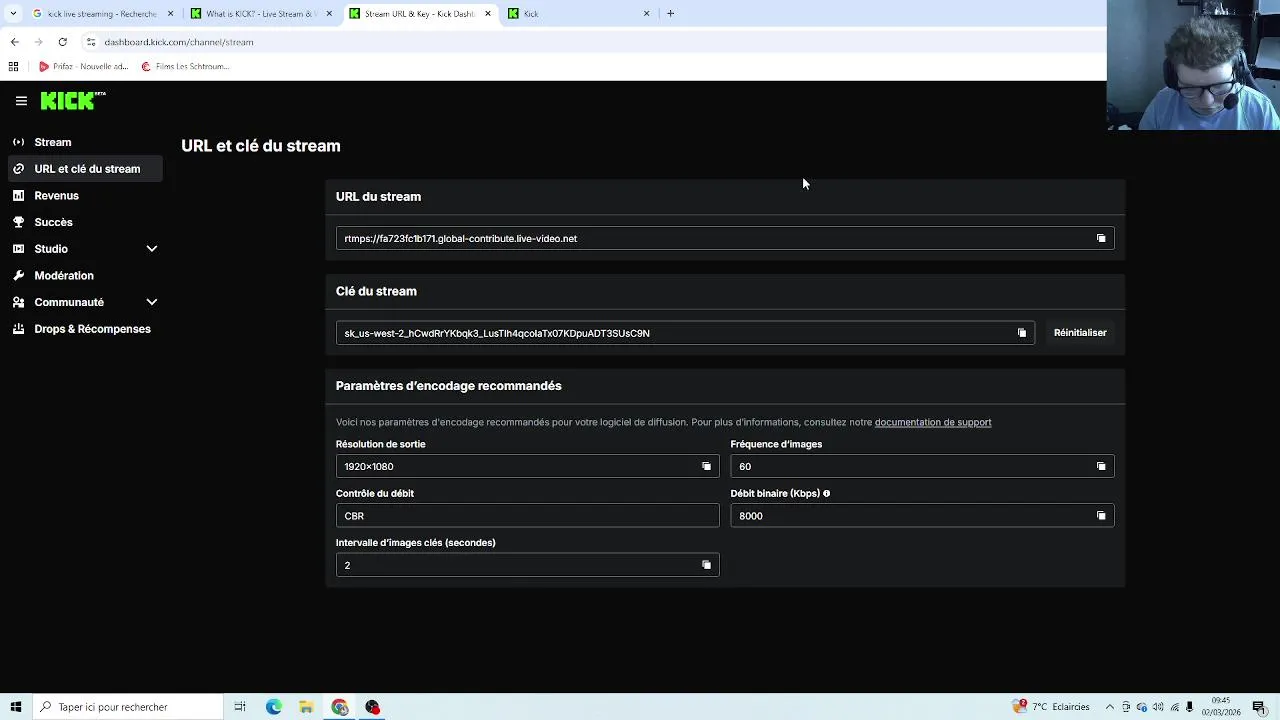This screenshot has height=720, width=1280.
Task: Open the Windows Start menu
Action: pos(15,707)
